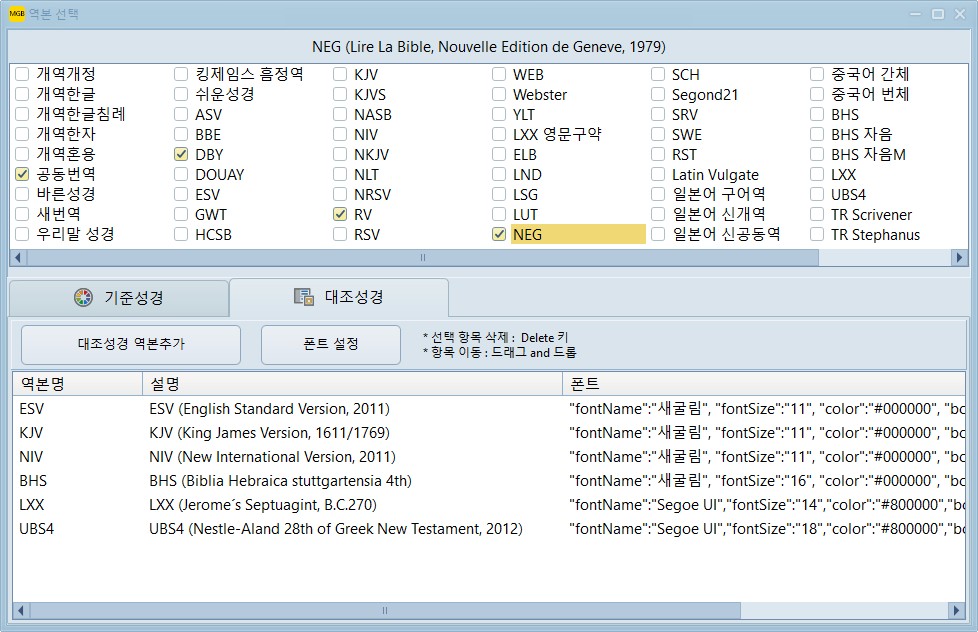Click right arrow of bottom table scrollbar
The image size is (978, 632).
[955, 610]
